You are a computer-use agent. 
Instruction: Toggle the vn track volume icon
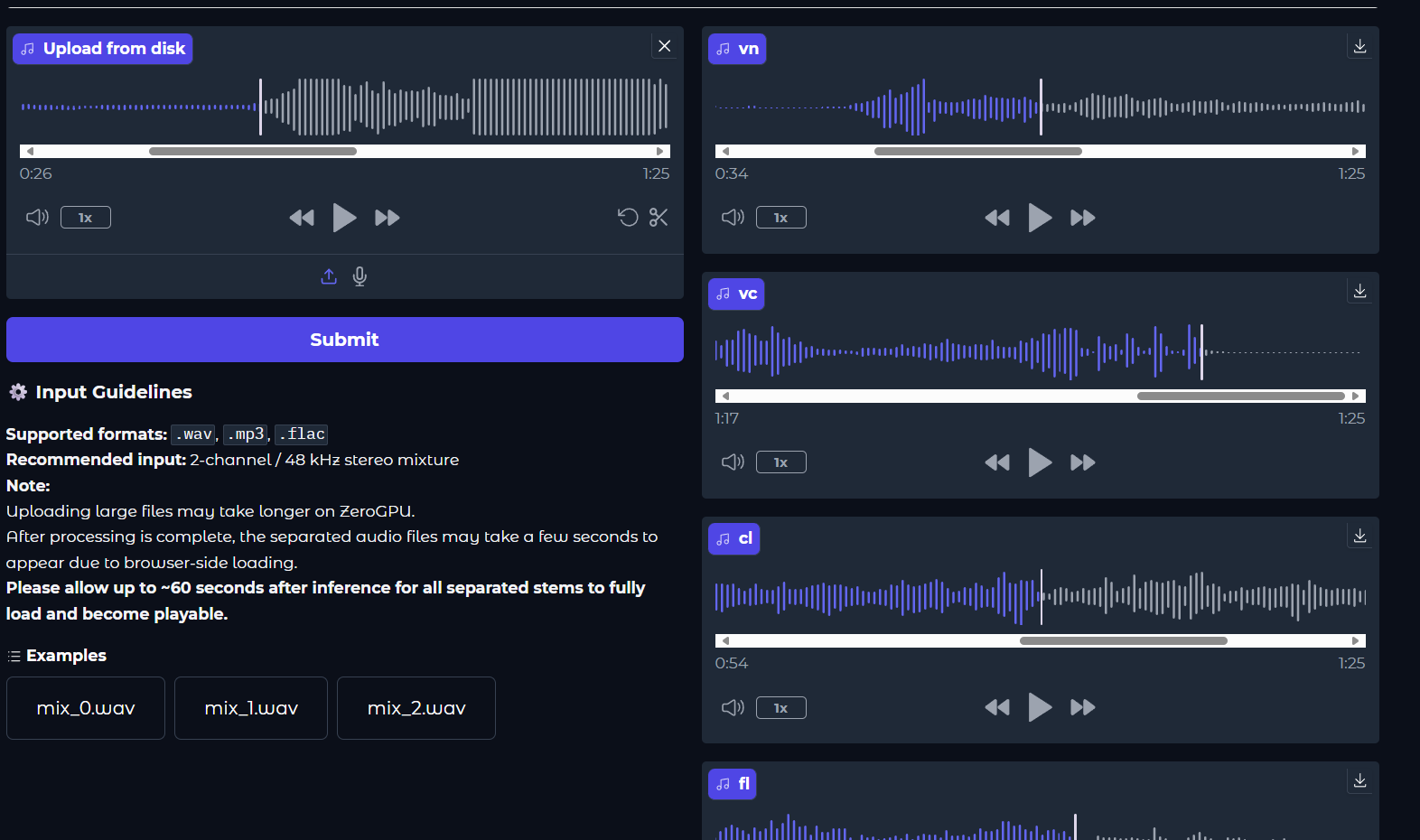(733, 218)
